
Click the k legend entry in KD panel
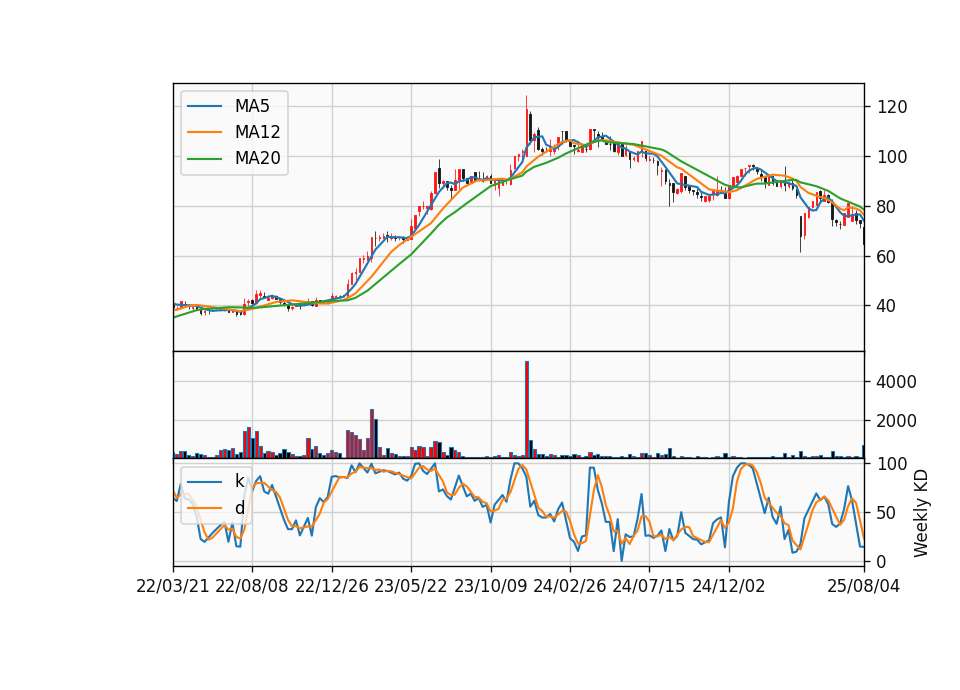(239, 481)
